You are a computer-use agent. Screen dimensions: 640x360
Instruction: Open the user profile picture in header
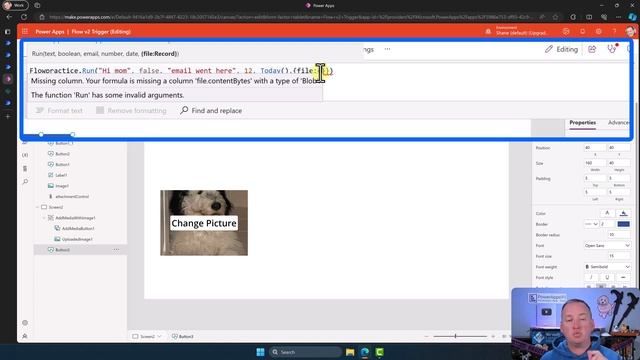pyautogui.click(x=630, y=31)
